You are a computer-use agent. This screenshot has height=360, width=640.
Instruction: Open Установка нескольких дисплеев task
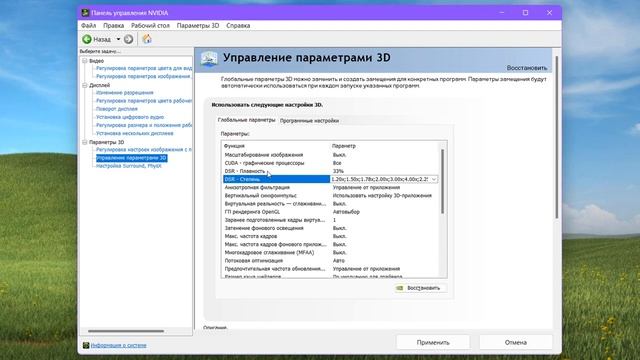point(135,133)
